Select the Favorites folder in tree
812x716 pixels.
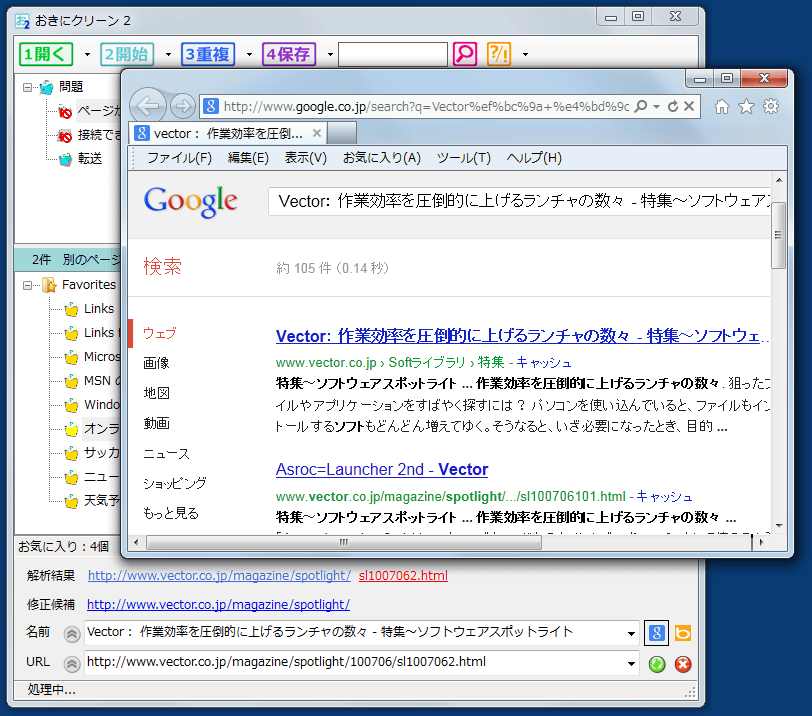click(89, 285)
